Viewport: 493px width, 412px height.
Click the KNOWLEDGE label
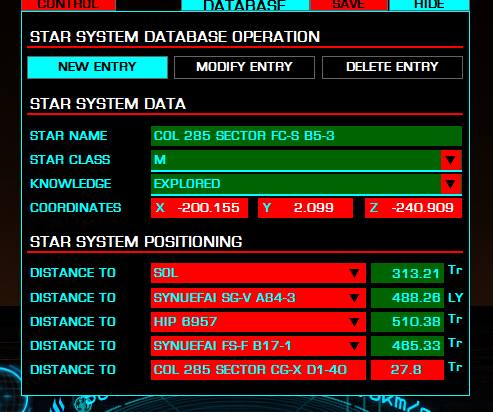[x=71, y=184]
